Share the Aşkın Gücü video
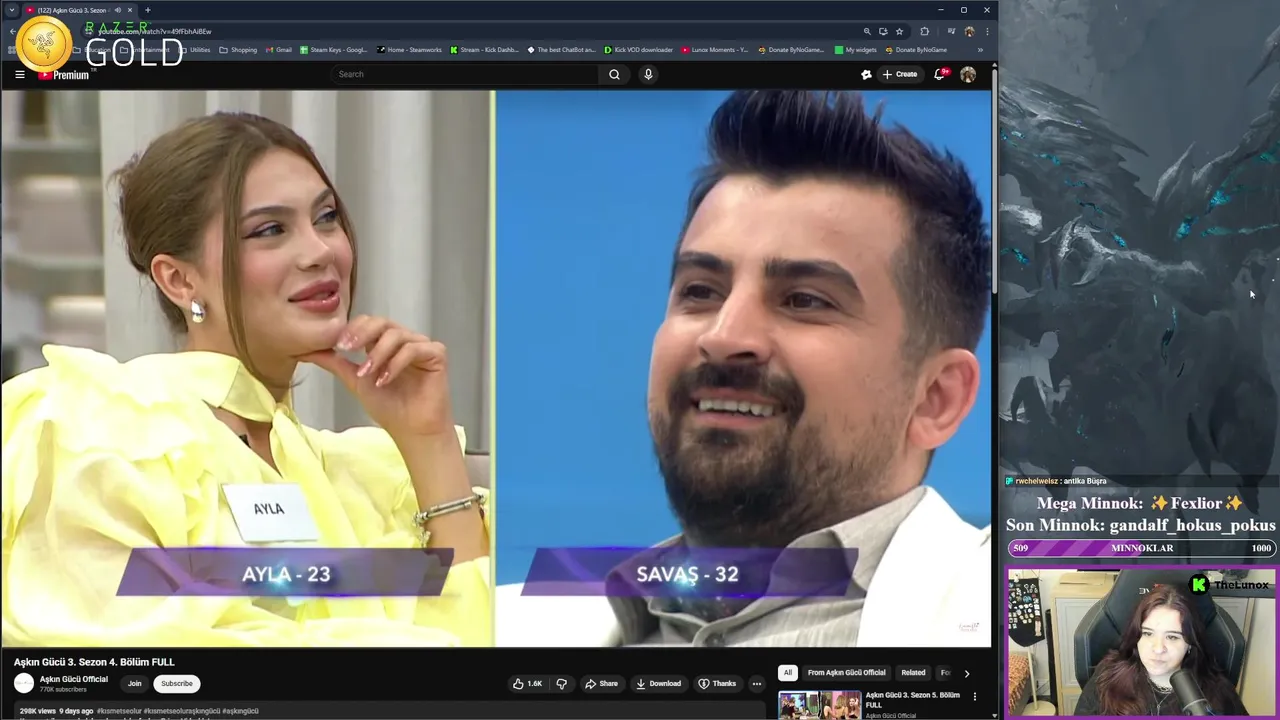1280x720 pixels. [x=601, y=684]
